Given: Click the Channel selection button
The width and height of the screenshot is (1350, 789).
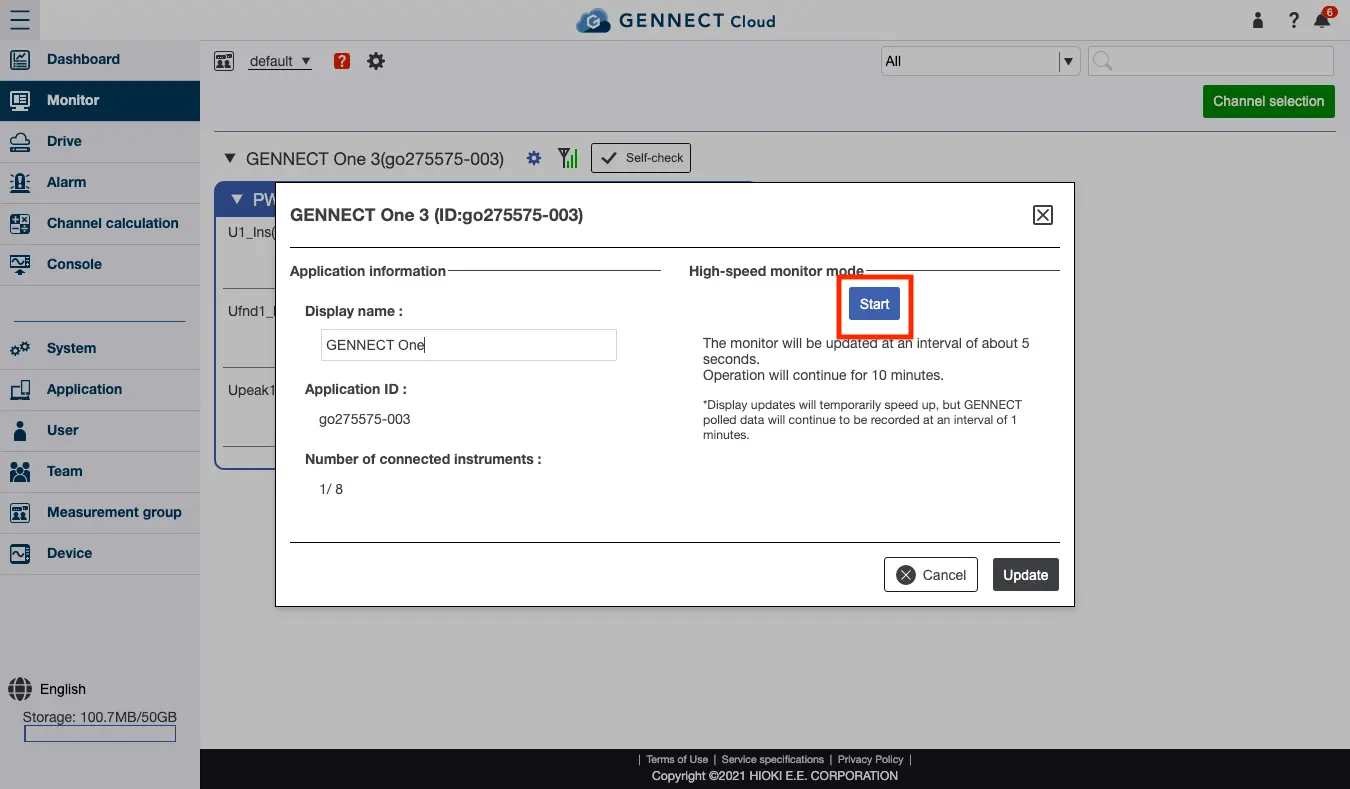Looking at the screenshot, I should click(1268, 101).
